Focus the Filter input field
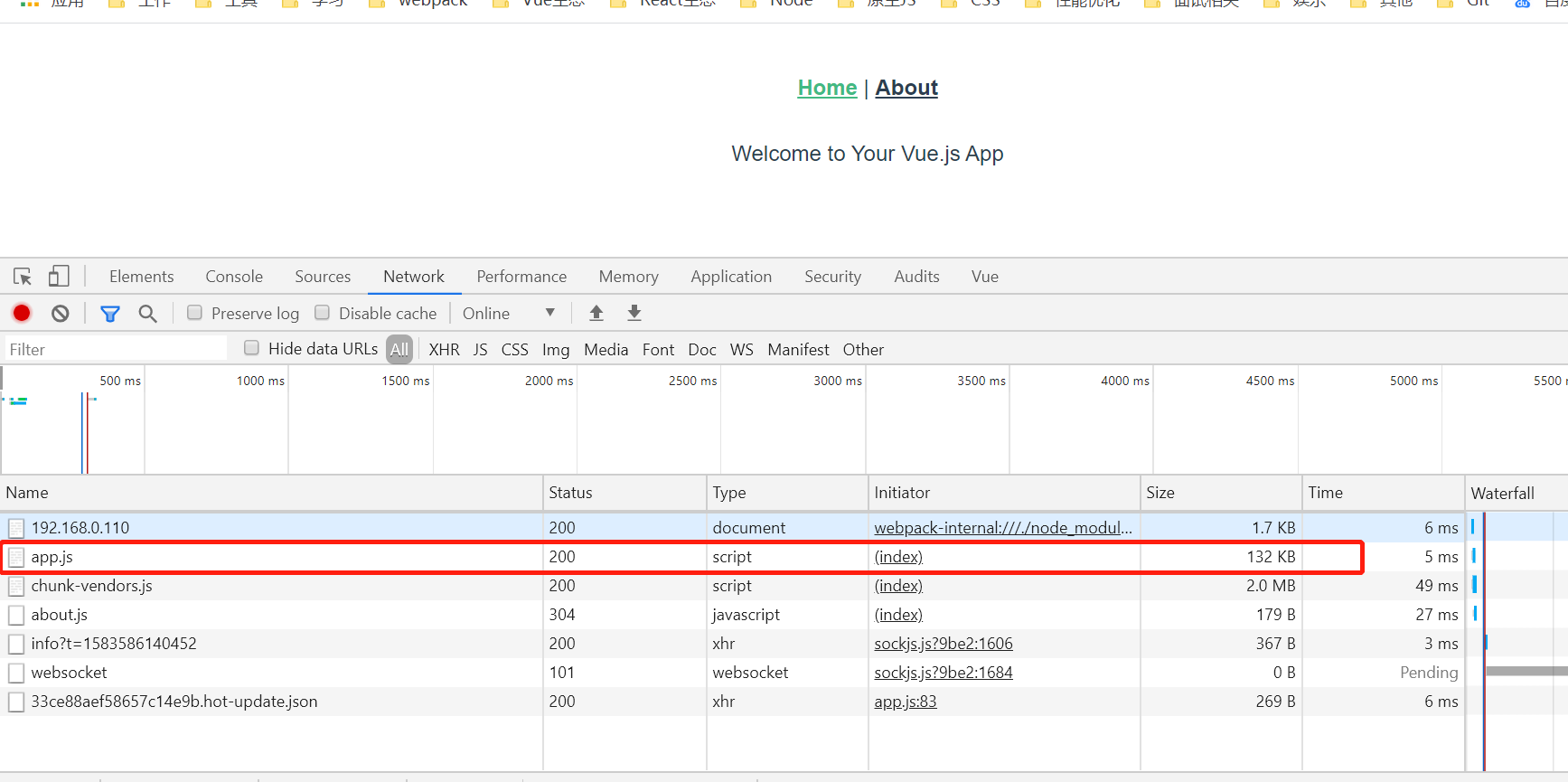The image size is (1568, 782). (x=115, y=349)
